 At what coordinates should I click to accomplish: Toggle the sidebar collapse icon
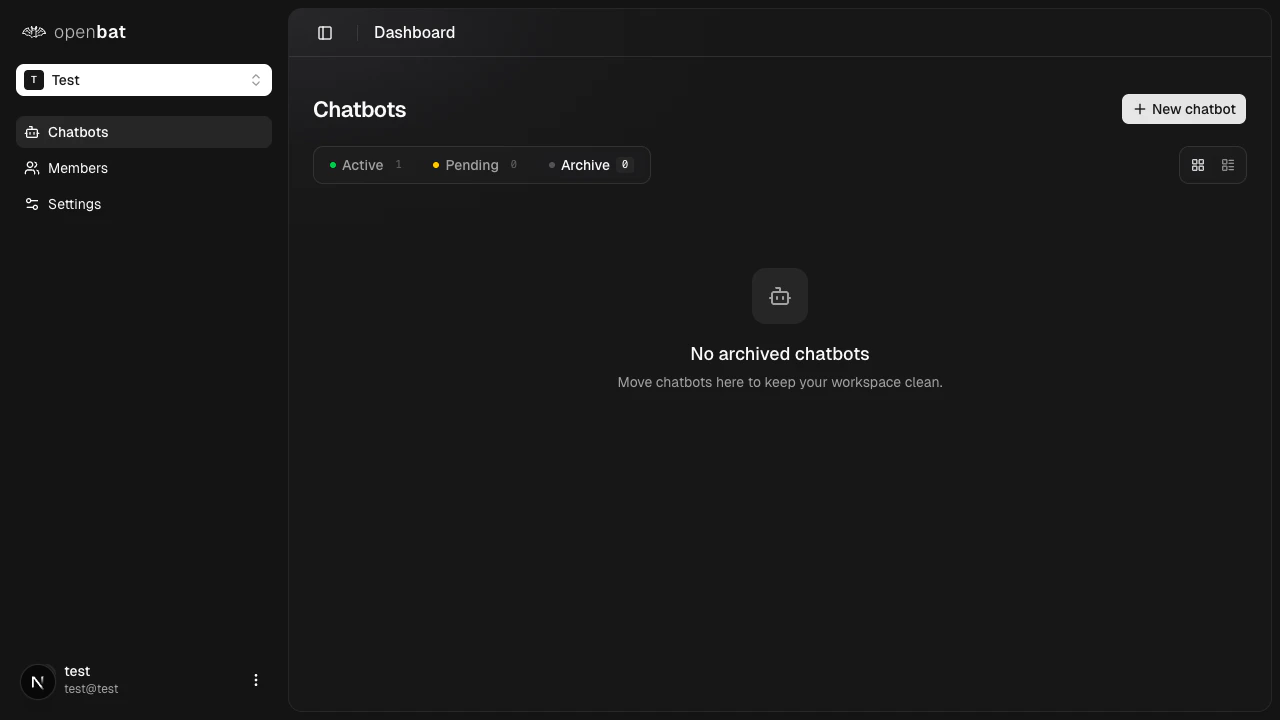pyautogui.click(x=324, y=32)
